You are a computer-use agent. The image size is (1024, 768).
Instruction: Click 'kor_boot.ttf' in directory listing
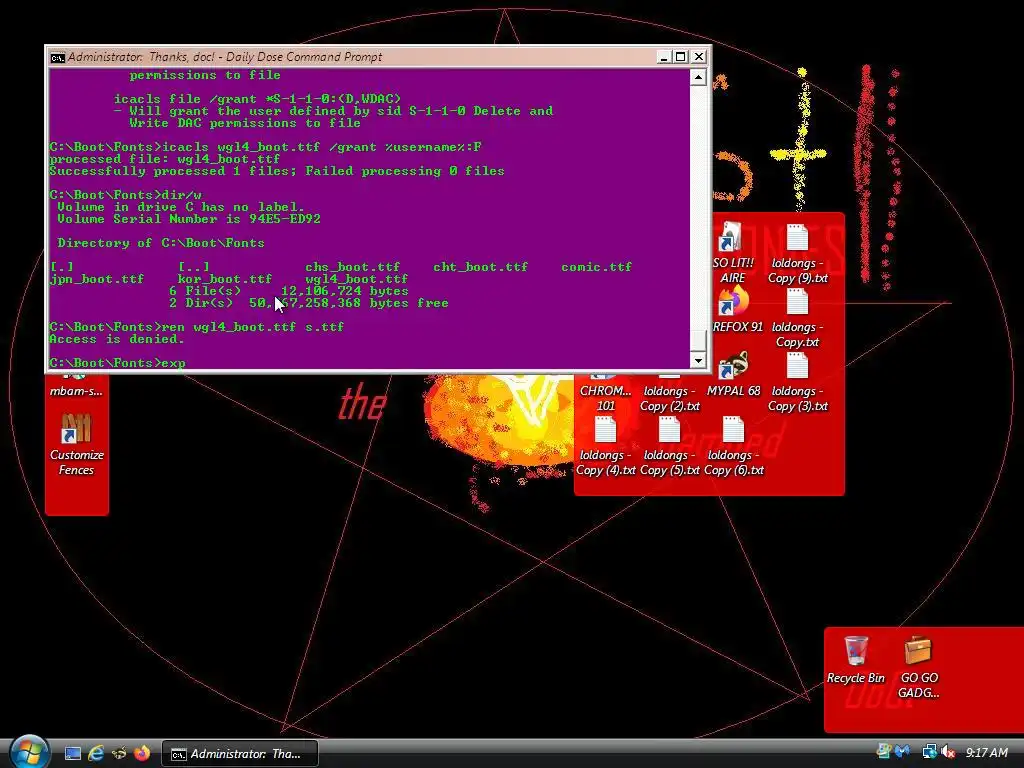coord(225,279)
